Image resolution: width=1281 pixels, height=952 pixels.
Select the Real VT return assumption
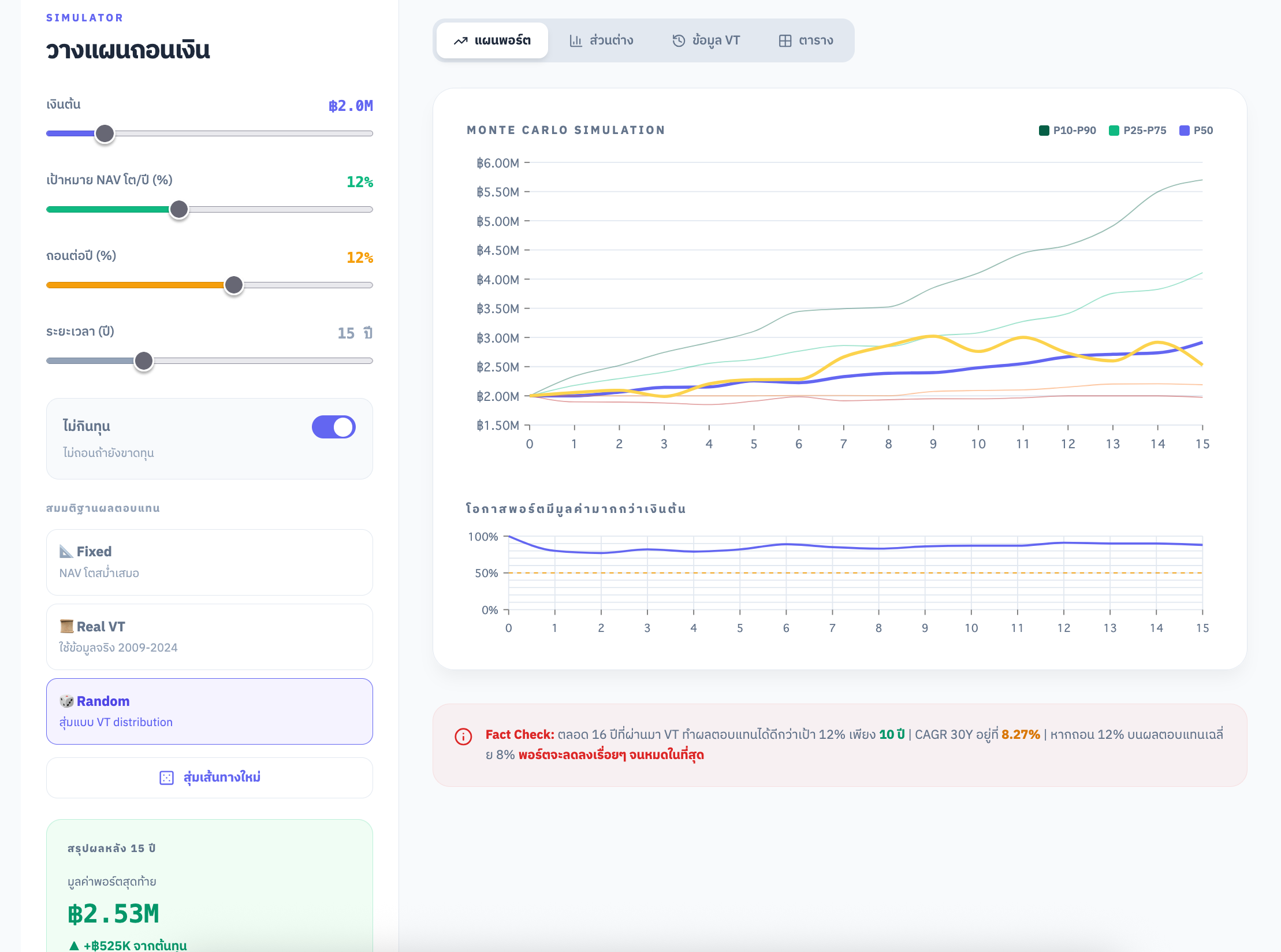[x=209, y=637]
